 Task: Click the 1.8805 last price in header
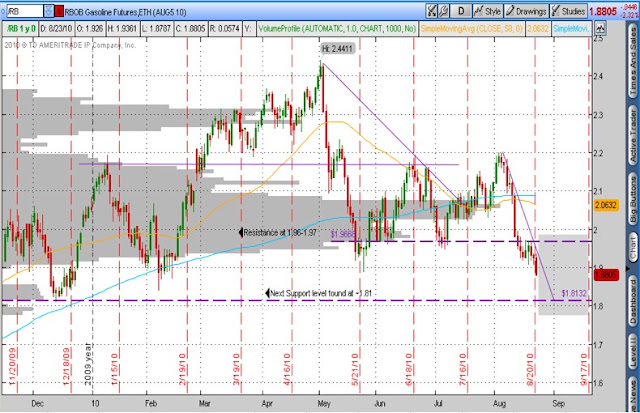click(603, 11)
